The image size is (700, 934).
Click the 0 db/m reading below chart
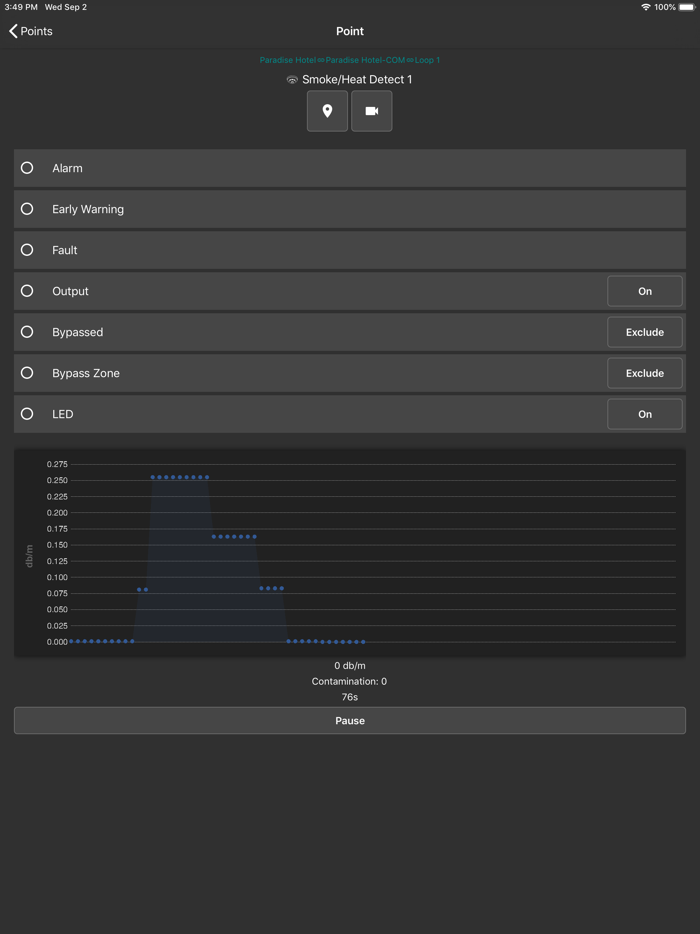pos(350,665)
